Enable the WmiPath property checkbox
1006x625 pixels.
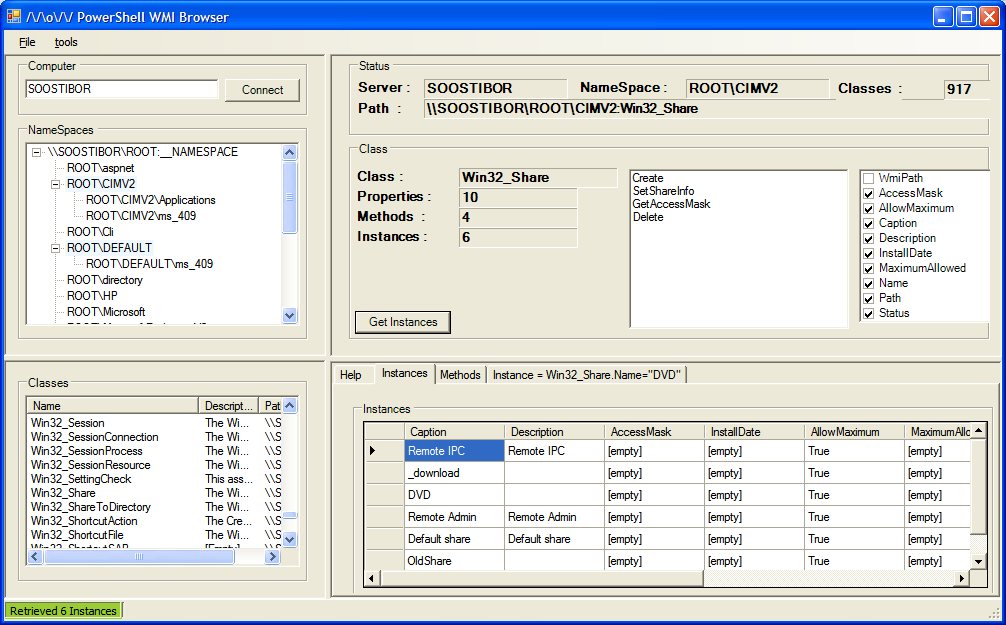(x=868, y=178)
